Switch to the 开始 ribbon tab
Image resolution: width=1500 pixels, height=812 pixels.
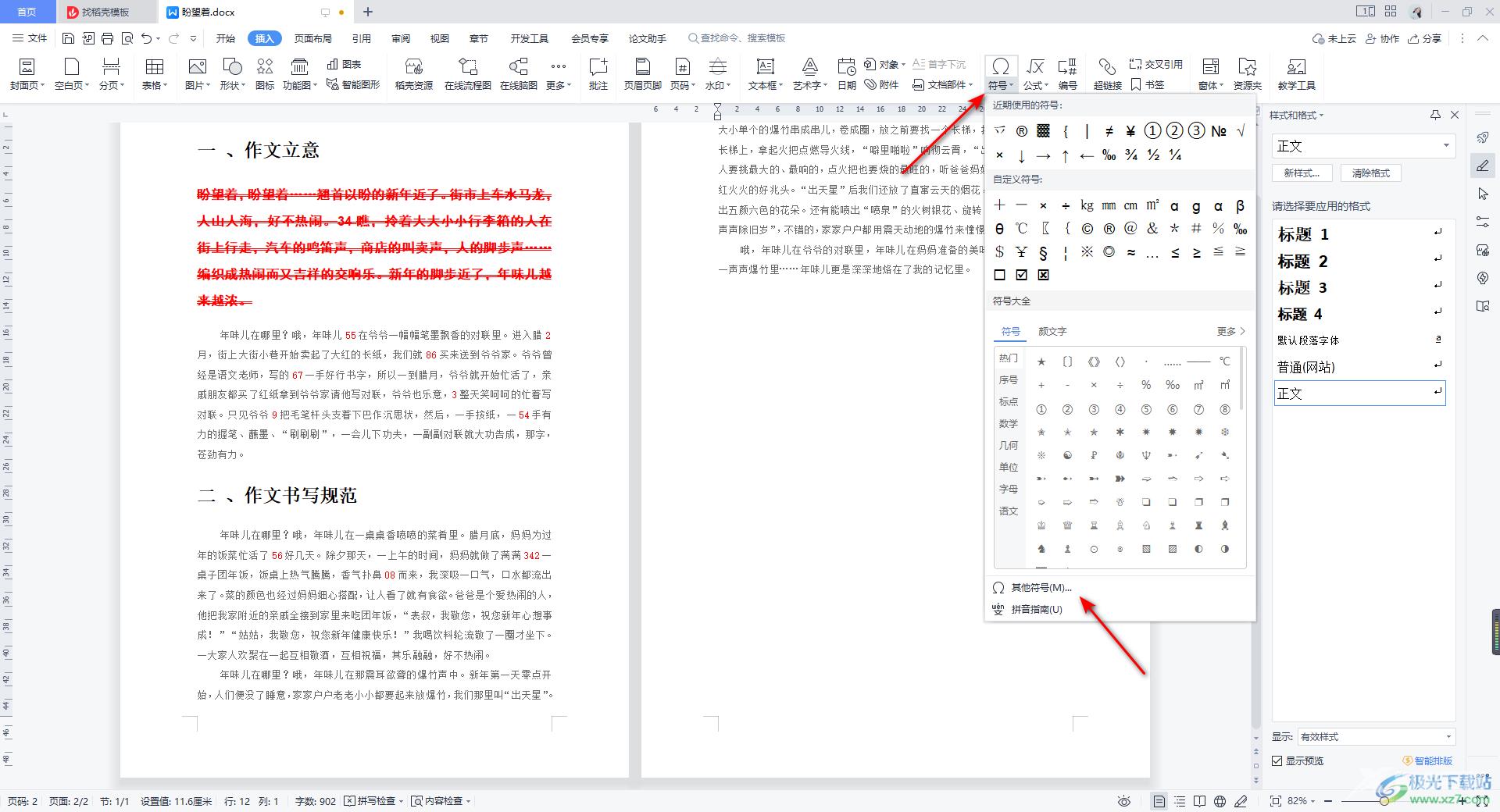click(x=226, y=38)
